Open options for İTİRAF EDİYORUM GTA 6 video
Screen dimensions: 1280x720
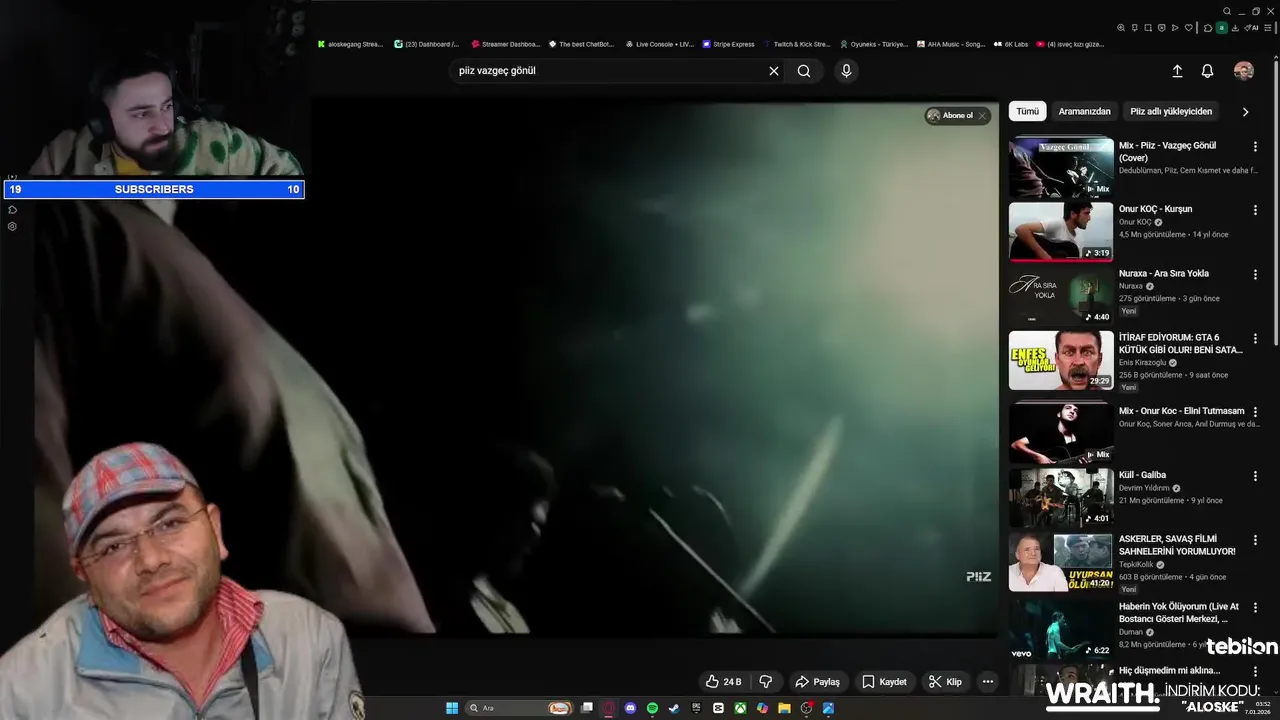pos(1255,339)
